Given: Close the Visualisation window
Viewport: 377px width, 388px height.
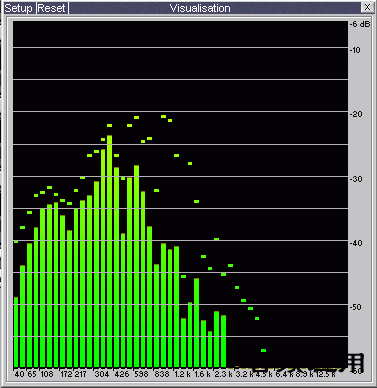Looking at the screenshot, I should 367,7.
